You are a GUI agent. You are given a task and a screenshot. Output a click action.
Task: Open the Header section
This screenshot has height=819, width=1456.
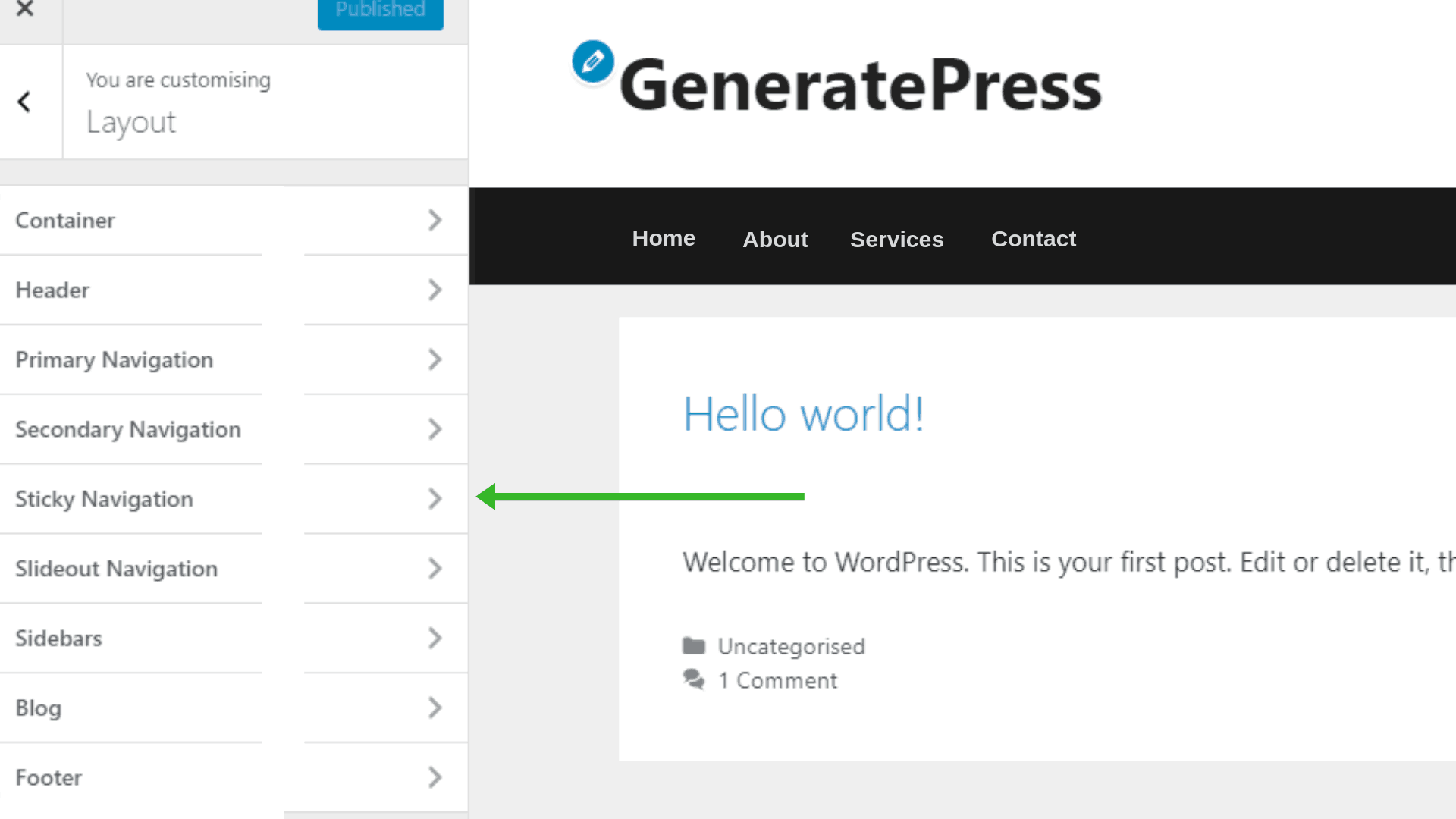click(234, 290)
